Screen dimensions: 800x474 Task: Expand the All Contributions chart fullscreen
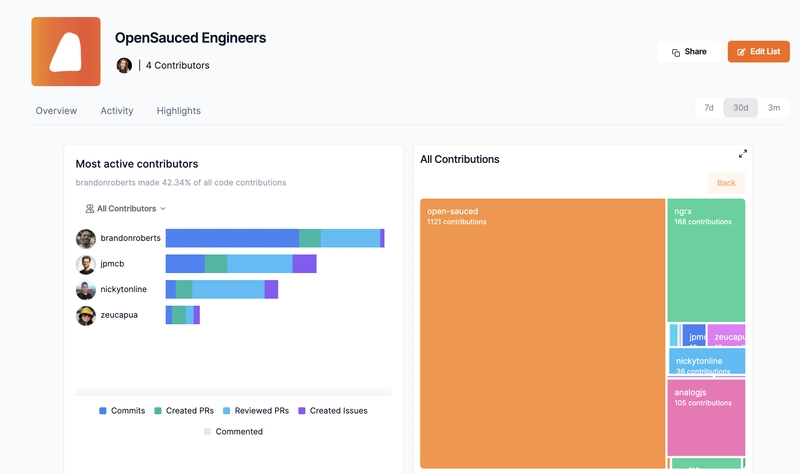pyautogui.click(x=743, y=154)
